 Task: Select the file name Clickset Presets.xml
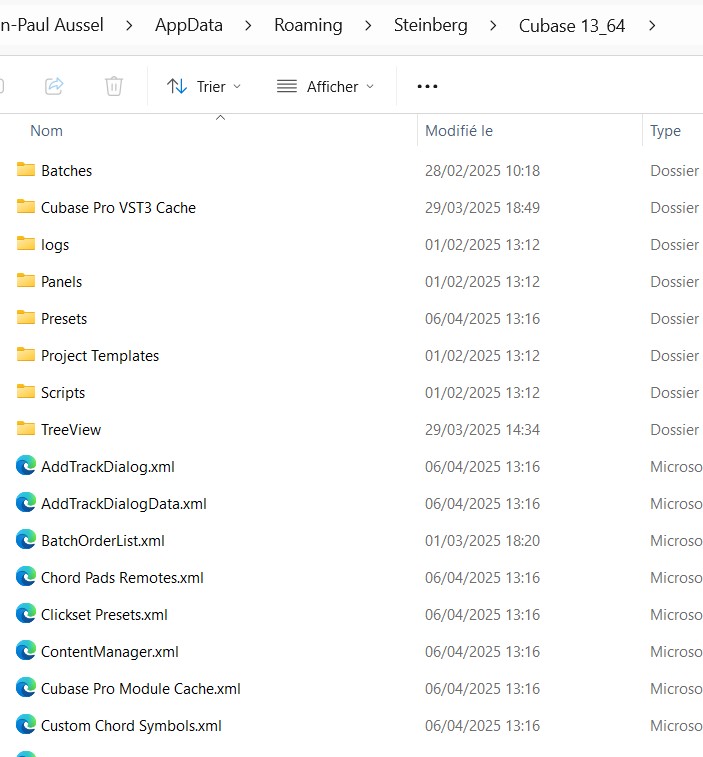click(104, 615)
